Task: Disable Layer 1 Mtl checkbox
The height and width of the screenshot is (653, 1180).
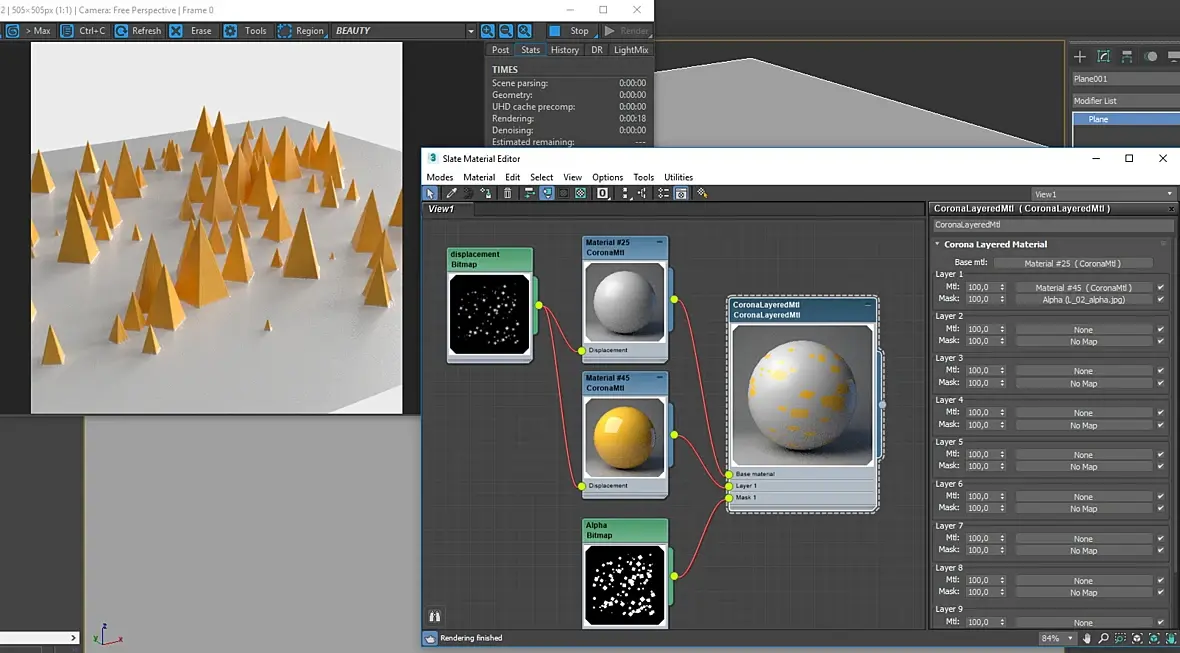Action: [1161, 287]
